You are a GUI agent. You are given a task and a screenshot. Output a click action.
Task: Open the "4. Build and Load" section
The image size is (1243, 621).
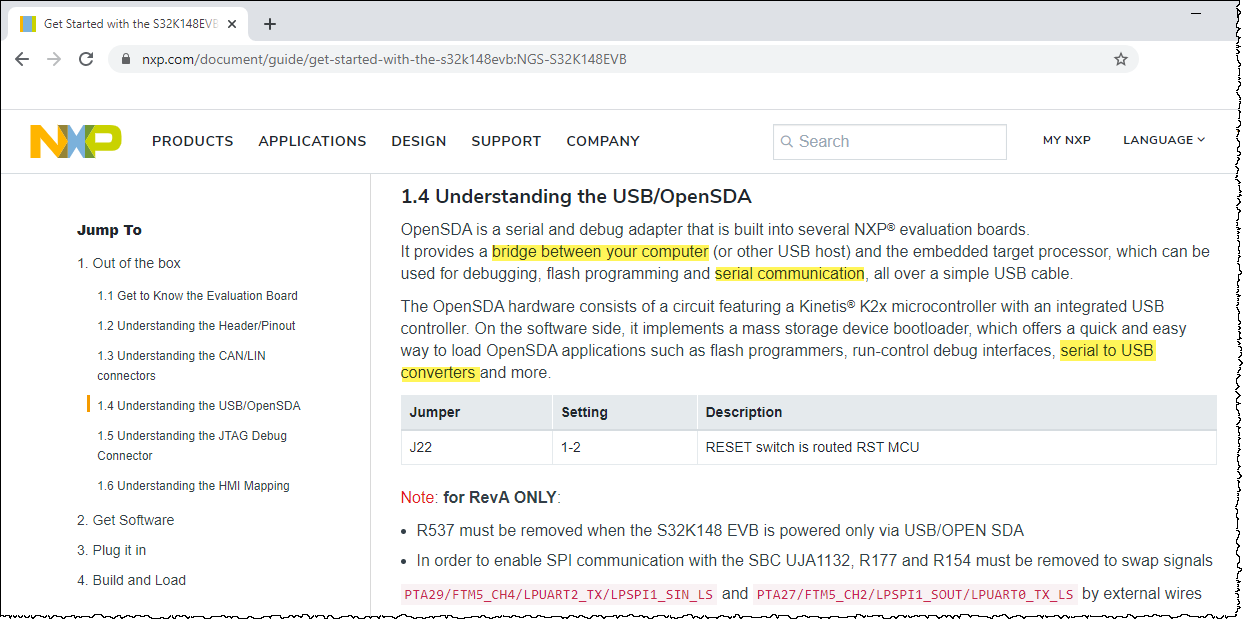click(x=132, y=580)
